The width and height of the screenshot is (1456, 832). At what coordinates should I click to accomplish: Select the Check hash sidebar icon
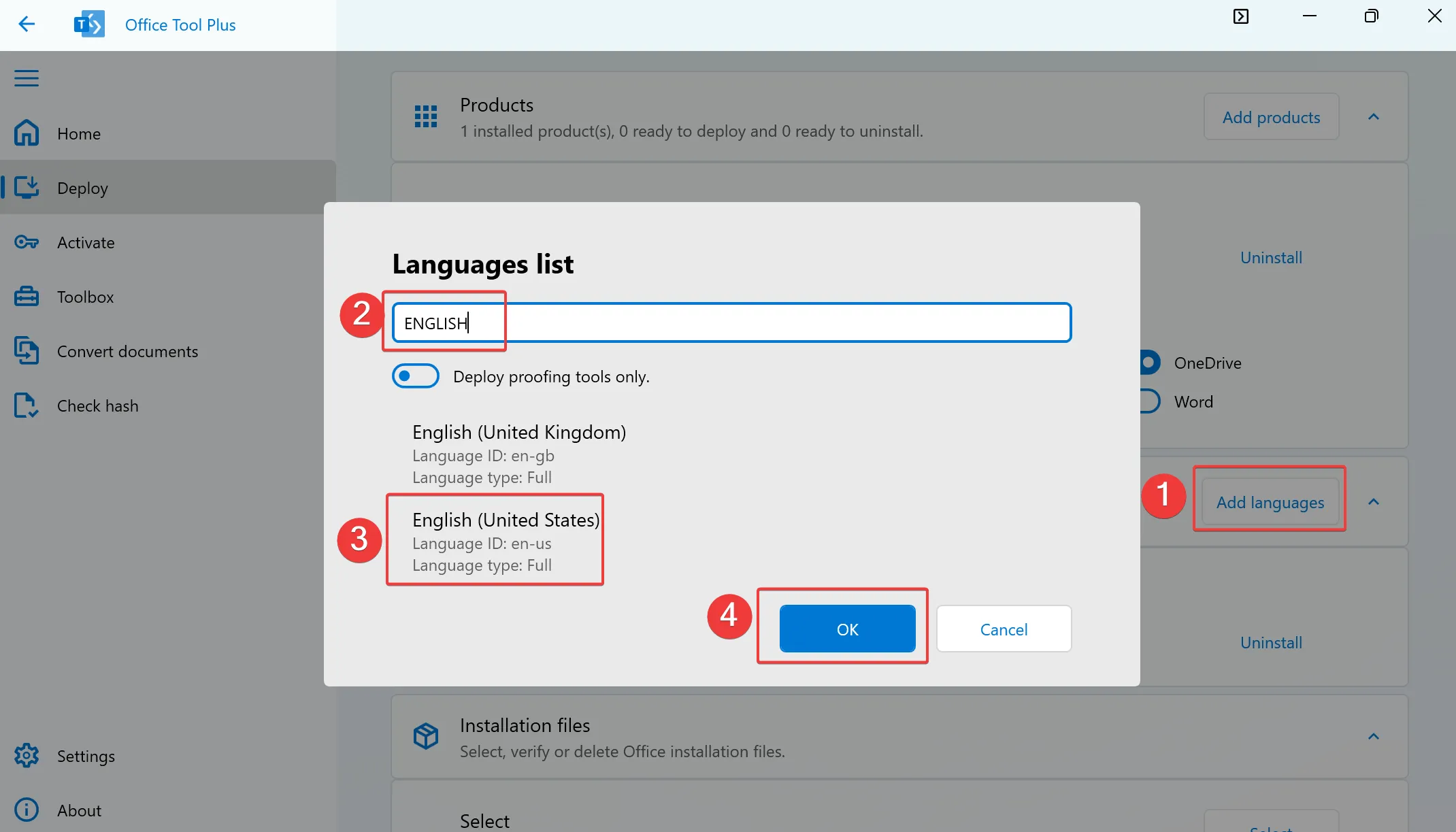[26, 405]
